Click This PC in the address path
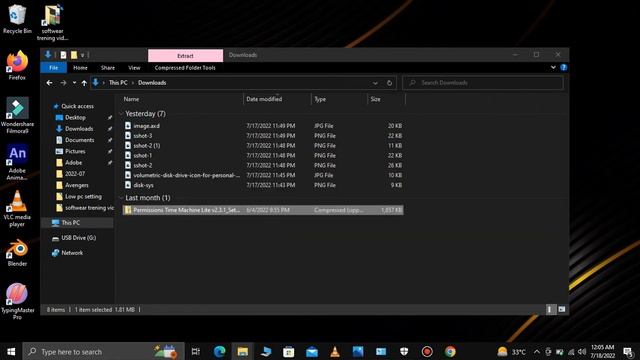Screen dimensions: 640x360 [x=118, y=83]
